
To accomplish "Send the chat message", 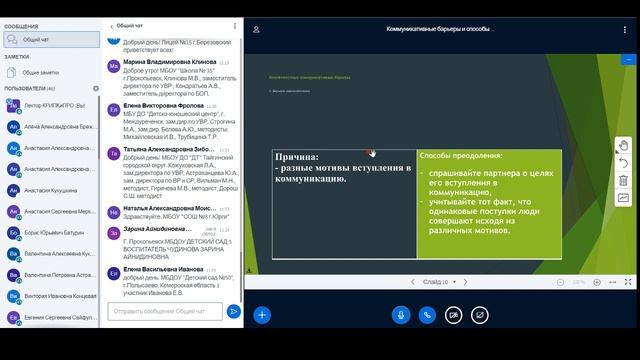I will tap(233, 311).
